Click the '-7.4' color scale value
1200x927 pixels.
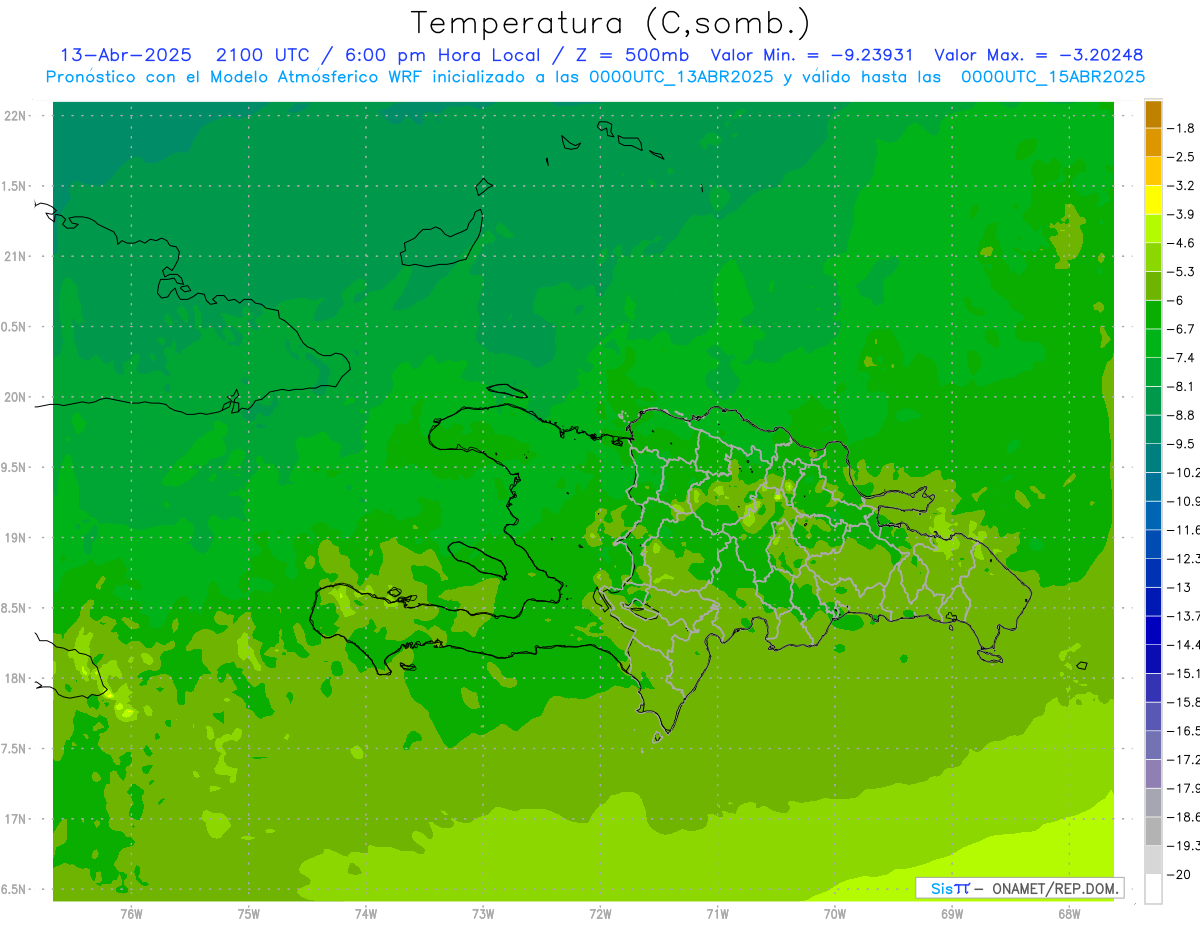tap(1182, 358)
